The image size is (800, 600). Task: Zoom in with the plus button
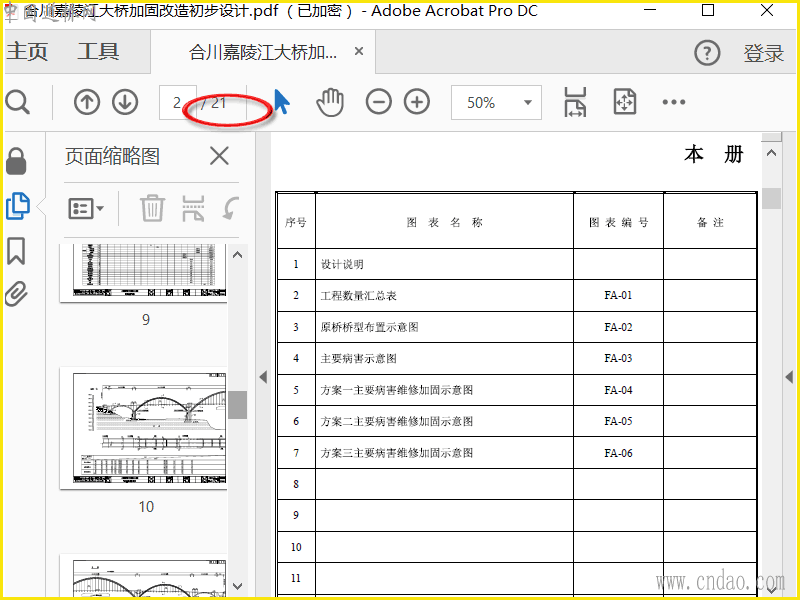coord(417,102)
